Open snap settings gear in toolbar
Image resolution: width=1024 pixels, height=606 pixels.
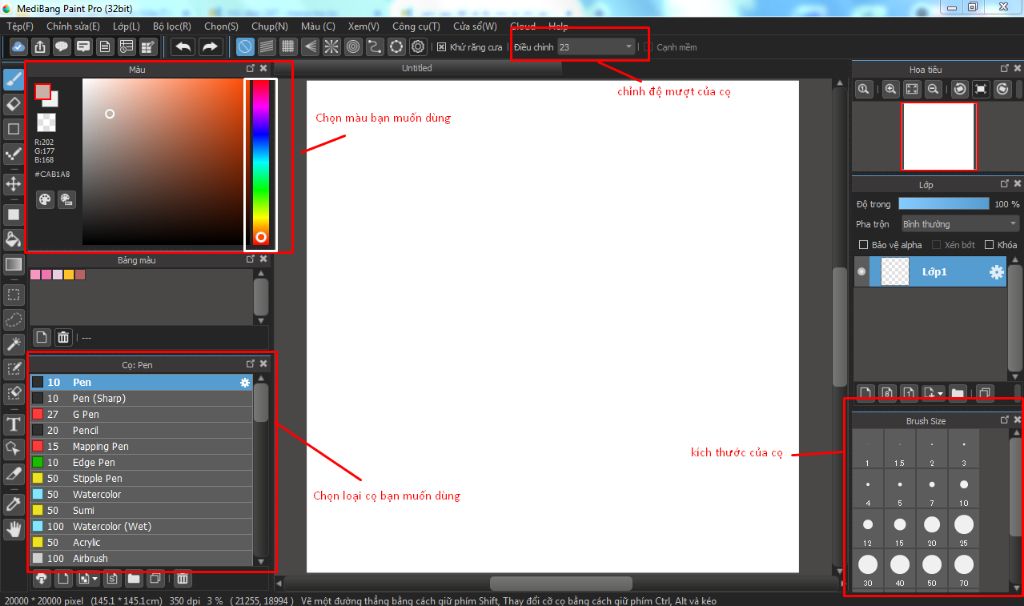418,47
